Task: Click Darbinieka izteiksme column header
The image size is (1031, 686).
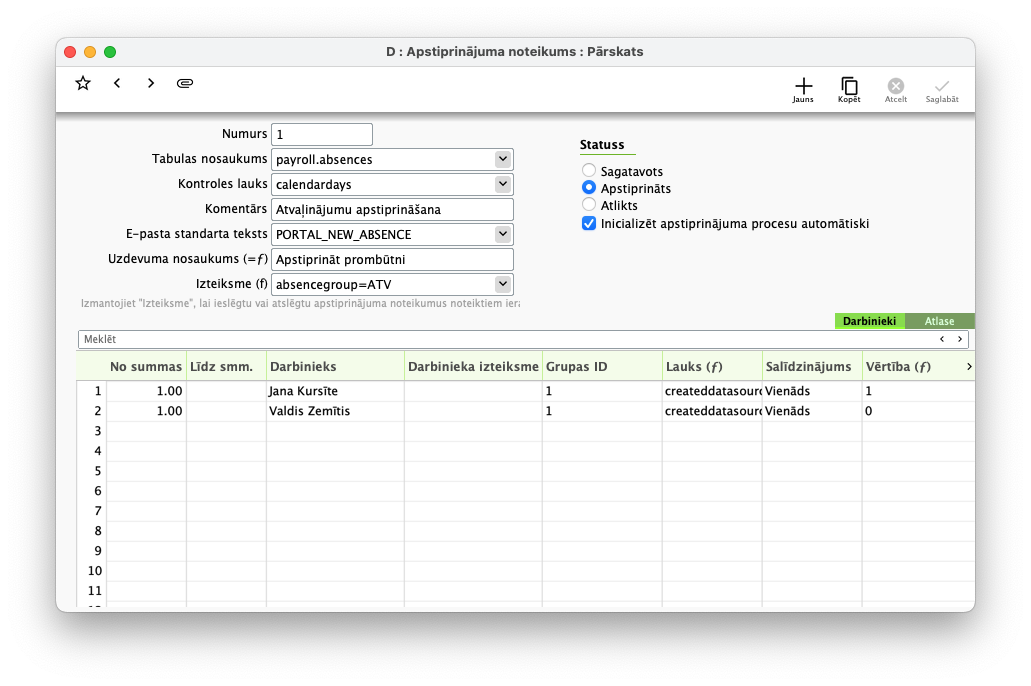Action: [x=473, y=366]
